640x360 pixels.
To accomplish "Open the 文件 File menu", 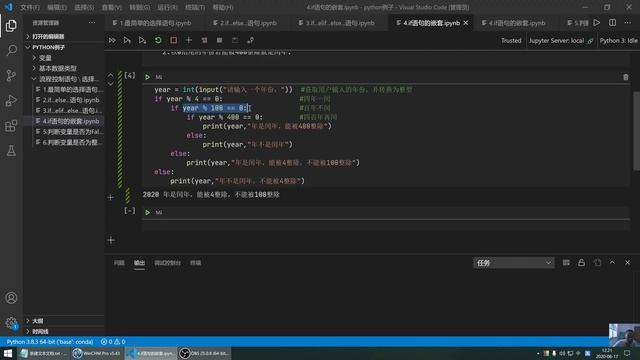I will pos(30,7).
